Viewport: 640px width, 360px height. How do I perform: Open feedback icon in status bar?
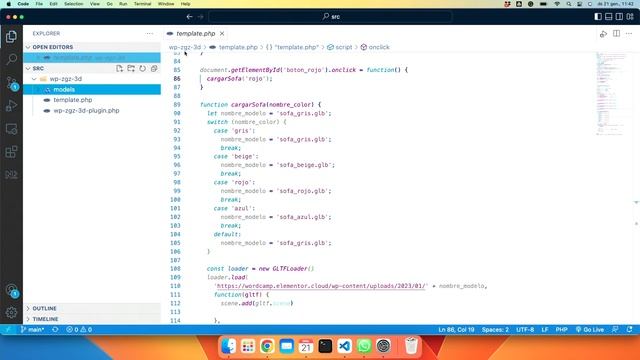pos(615,330)
